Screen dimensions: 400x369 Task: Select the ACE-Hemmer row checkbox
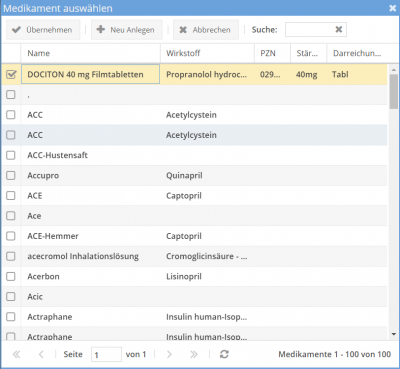[11, 236]
